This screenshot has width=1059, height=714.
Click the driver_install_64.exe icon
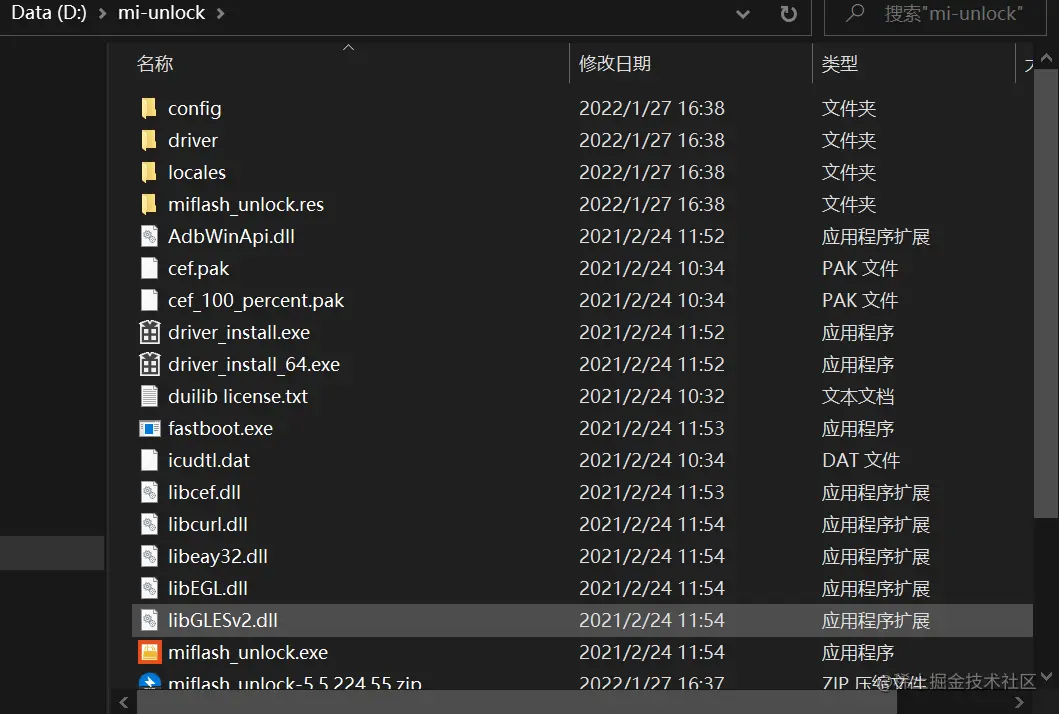point(149,364)
